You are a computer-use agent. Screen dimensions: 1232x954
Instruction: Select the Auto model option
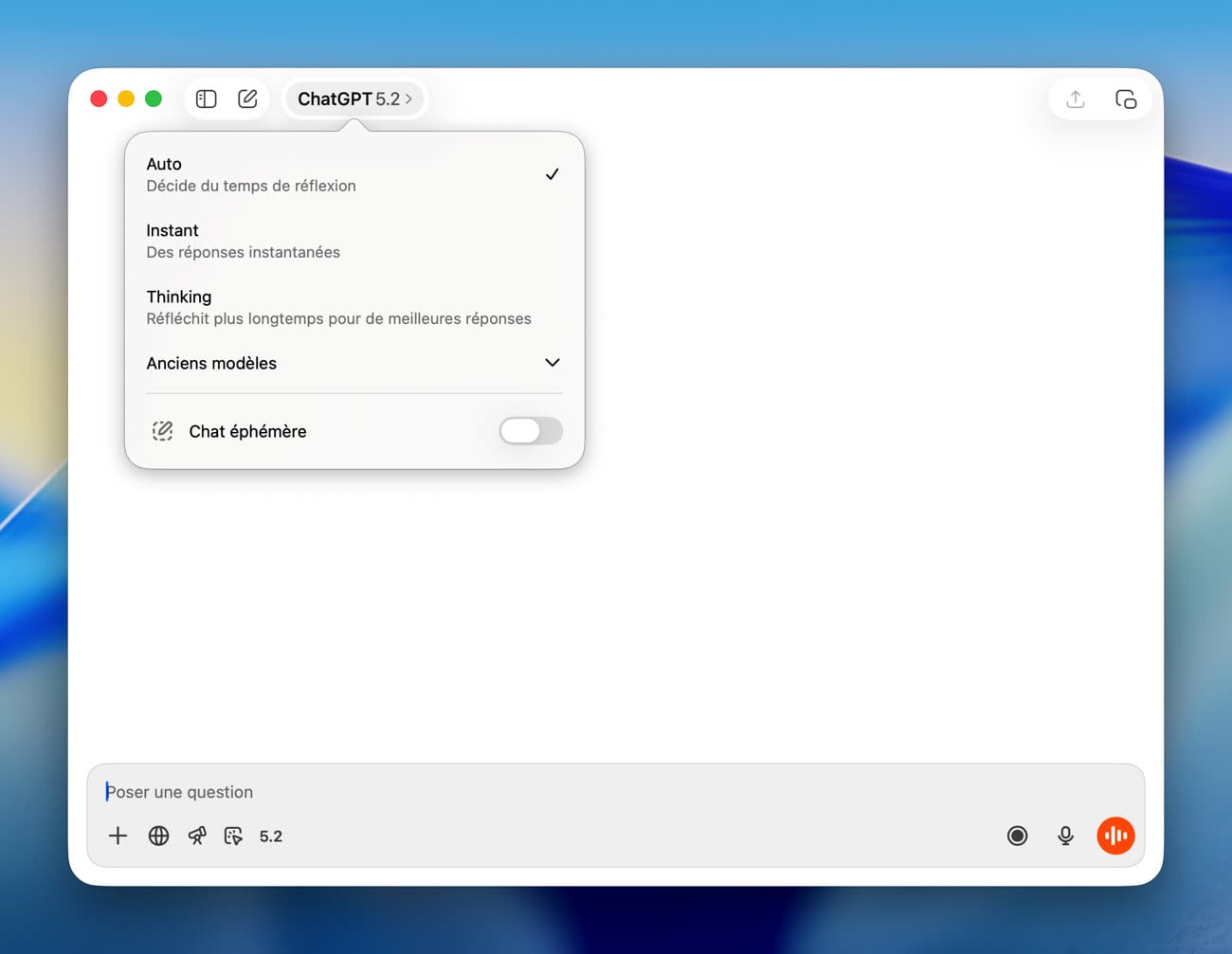coord(353,174)
